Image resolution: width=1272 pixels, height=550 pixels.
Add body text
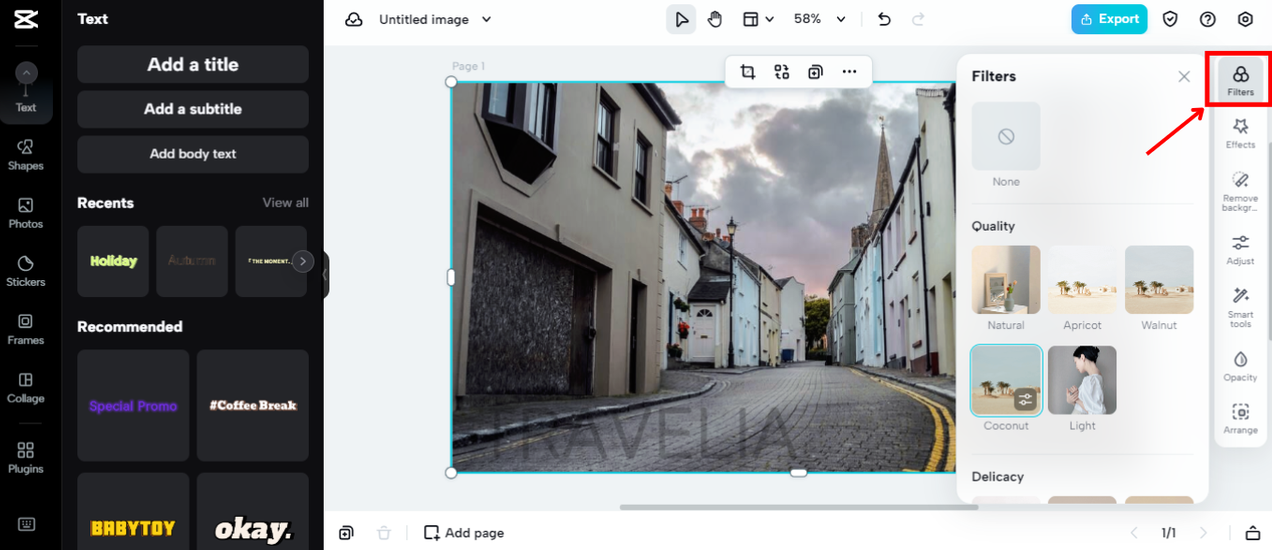(193, 154)
